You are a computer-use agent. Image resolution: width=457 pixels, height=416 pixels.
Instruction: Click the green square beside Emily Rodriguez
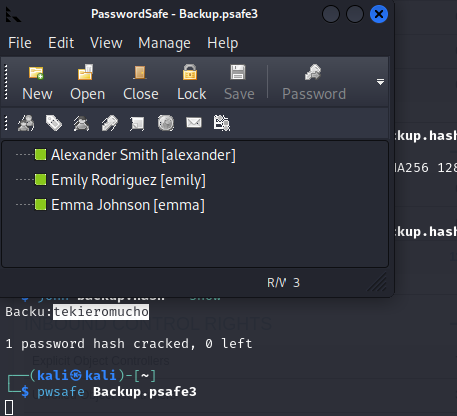(x=40, y=180)
